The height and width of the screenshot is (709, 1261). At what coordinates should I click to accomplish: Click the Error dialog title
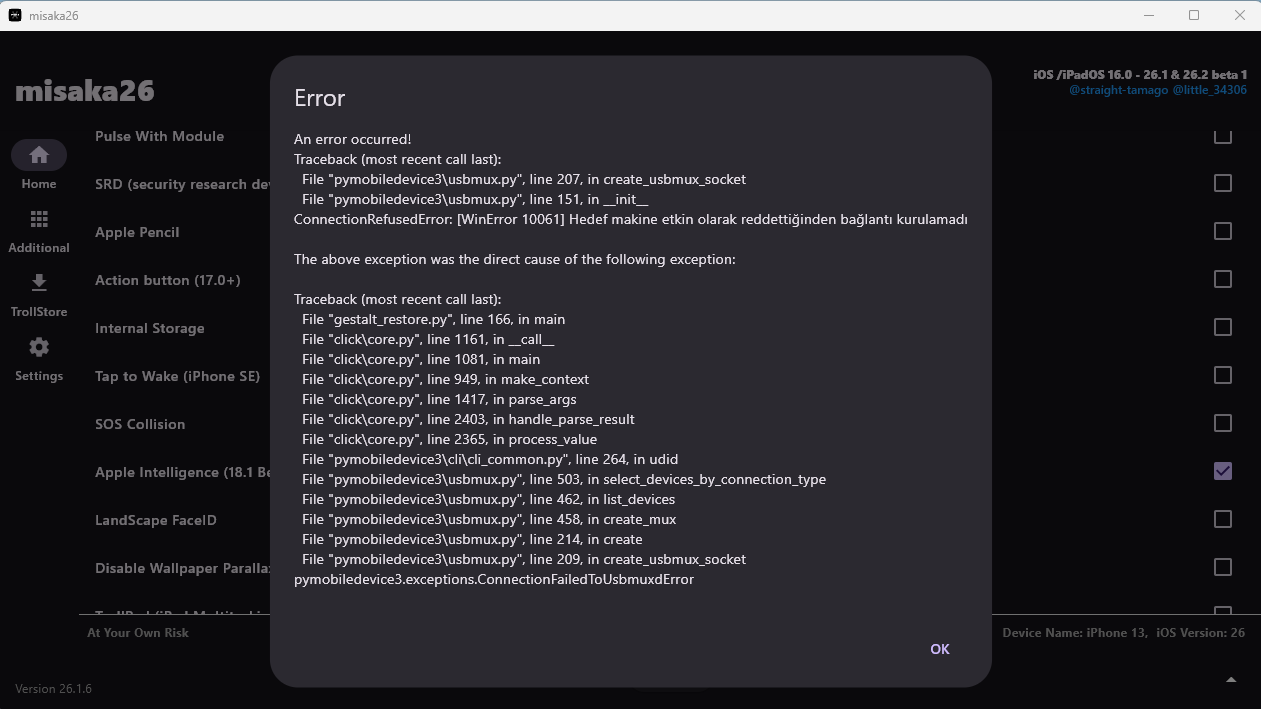[x=320, y=98]
